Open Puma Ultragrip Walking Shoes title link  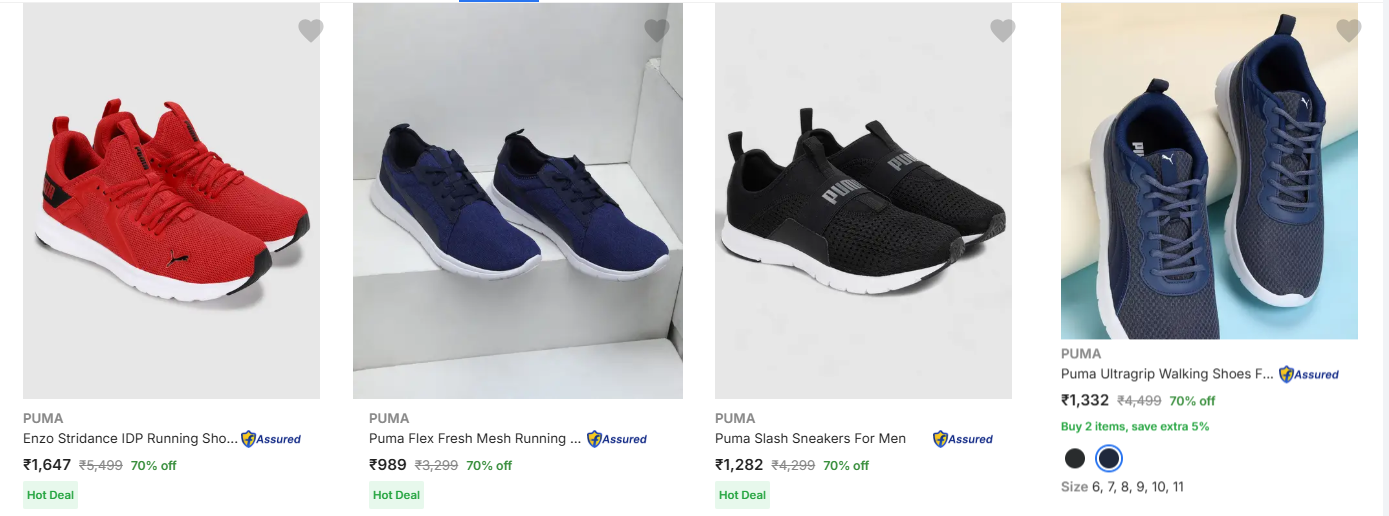point(1168,375)
